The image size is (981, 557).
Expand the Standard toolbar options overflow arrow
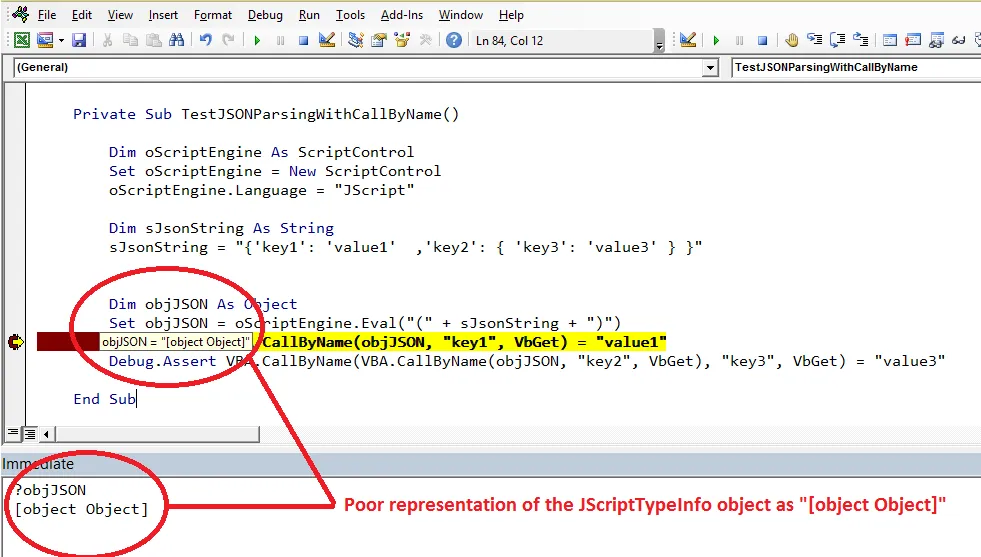[x=659, y=42]
